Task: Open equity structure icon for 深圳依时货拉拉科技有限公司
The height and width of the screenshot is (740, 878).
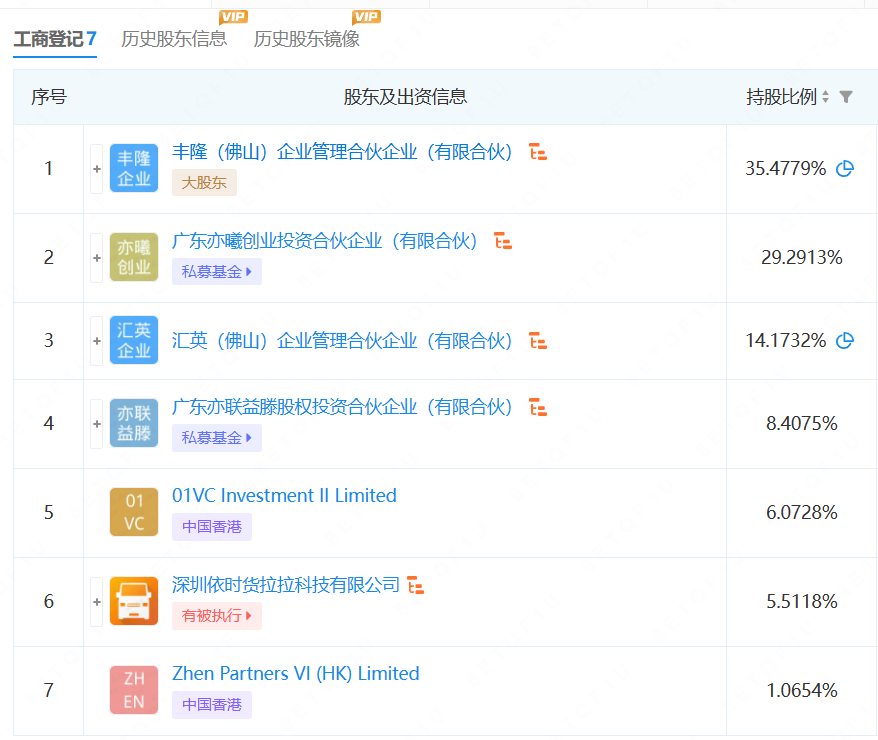Action: click(415, 585)
